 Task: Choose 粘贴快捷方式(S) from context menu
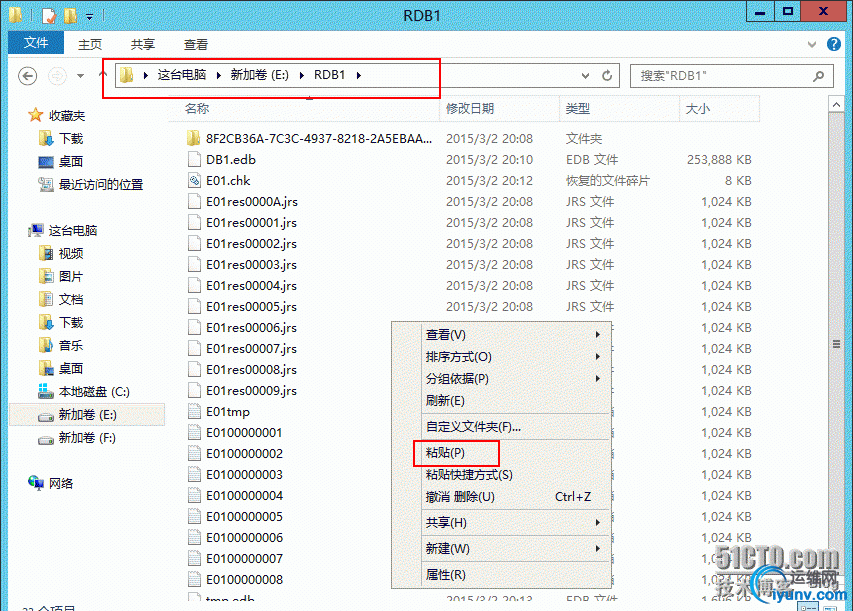tap(514, 475)
